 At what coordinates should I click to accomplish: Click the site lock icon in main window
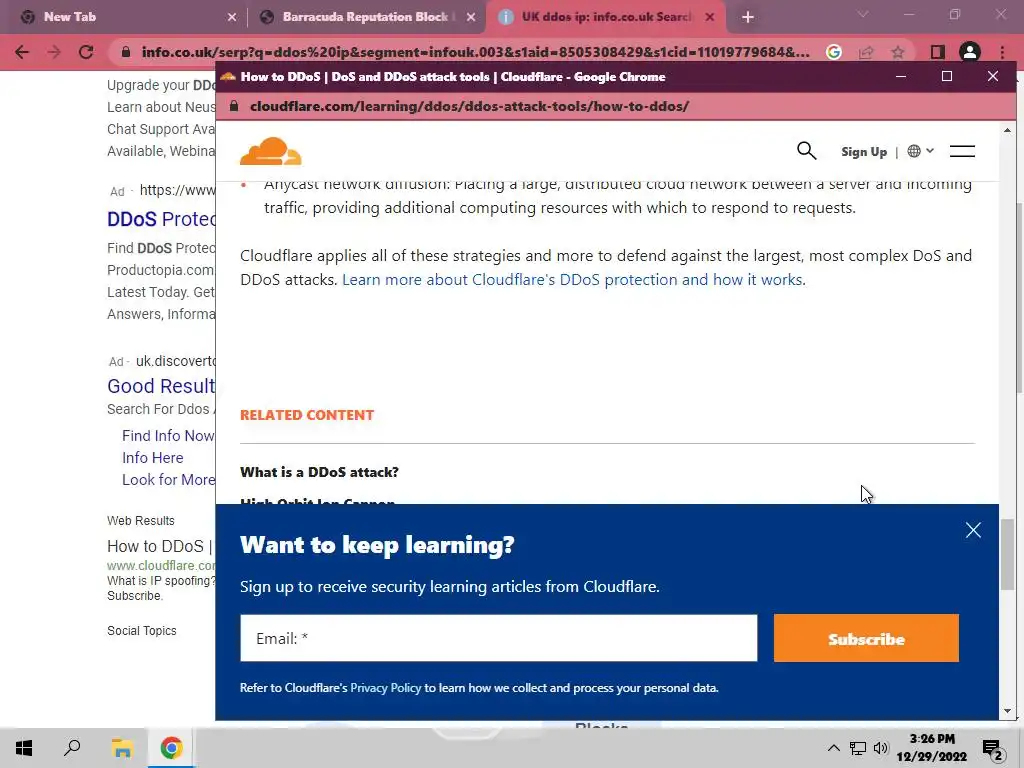click(126, 52)
